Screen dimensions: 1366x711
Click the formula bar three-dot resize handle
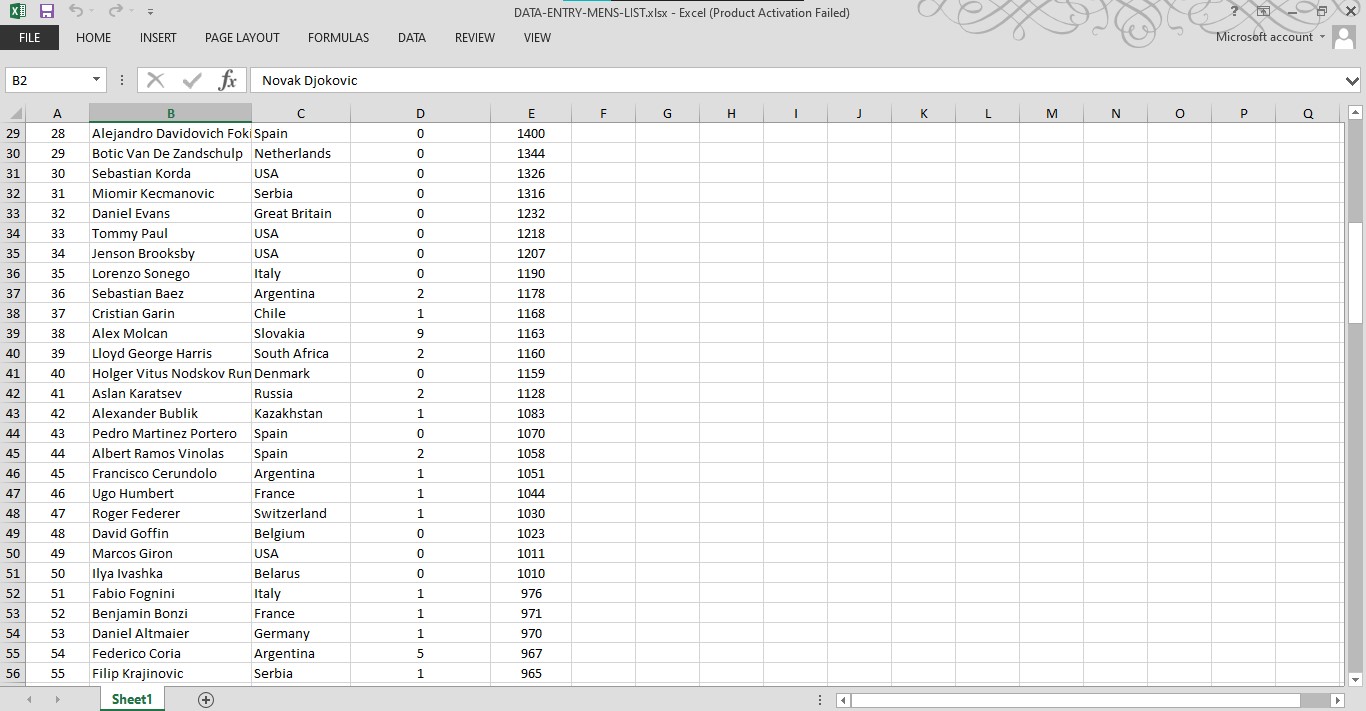(122, 80)
